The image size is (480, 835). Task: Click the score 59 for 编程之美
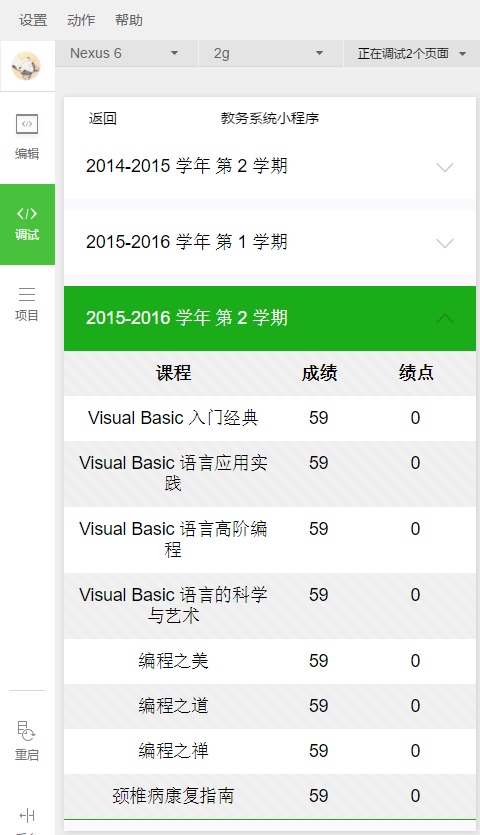pos(319,661)
